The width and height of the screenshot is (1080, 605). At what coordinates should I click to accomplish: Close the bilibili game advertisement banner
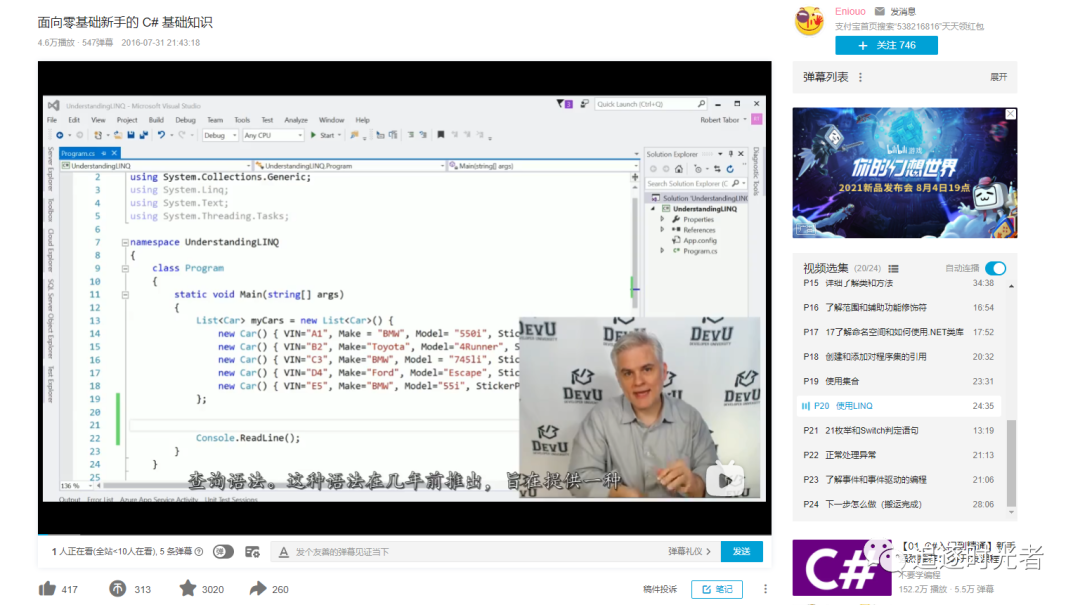(x=1010, y=114)
